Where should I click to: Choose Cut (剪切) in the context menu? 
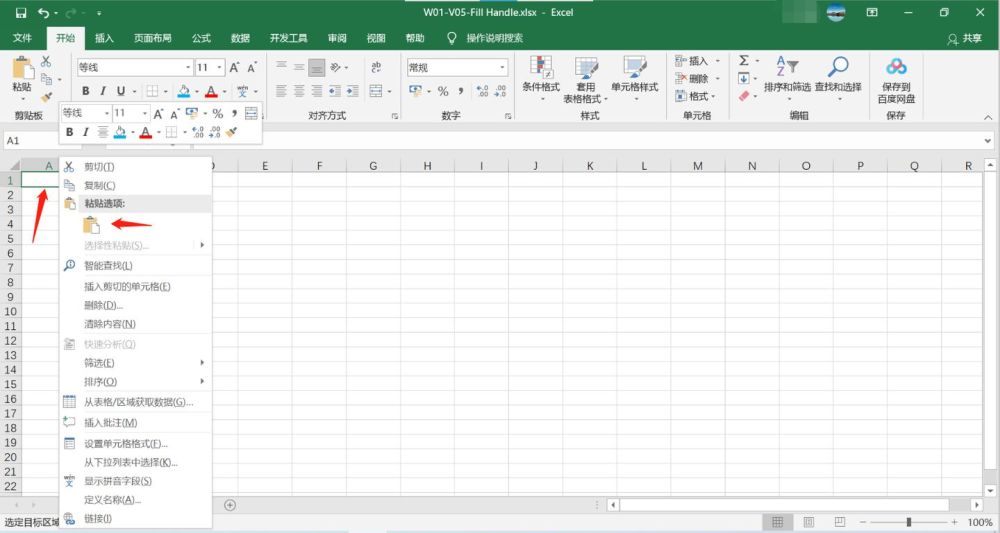136,167
